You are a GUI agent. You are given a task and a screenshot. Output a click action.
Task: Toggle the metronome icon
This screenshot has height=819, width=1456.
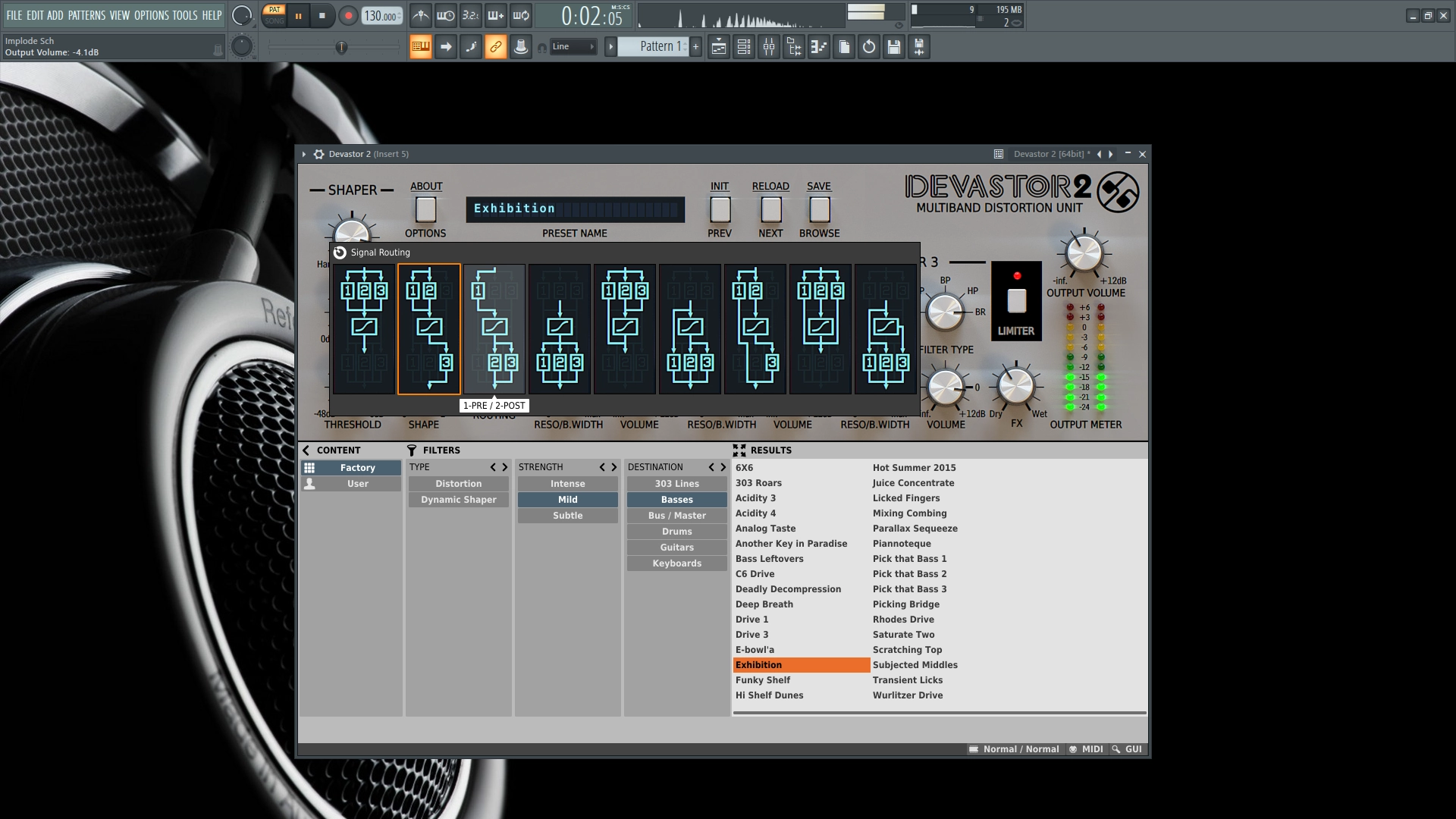click(421, 15)
